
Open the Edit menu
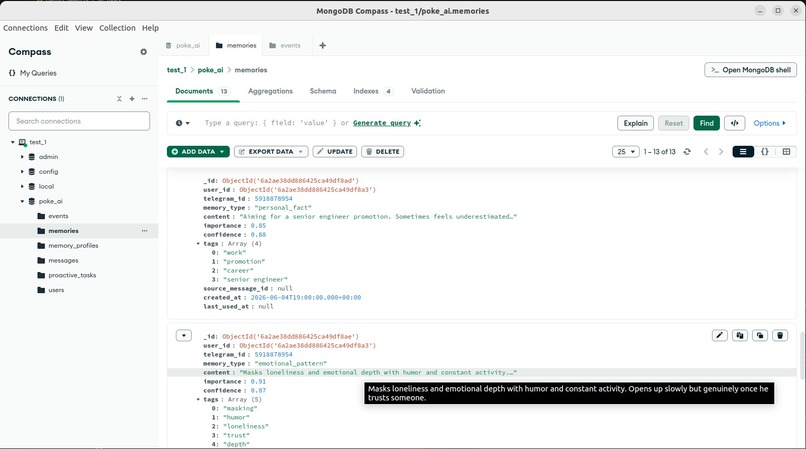pos(61,28)
